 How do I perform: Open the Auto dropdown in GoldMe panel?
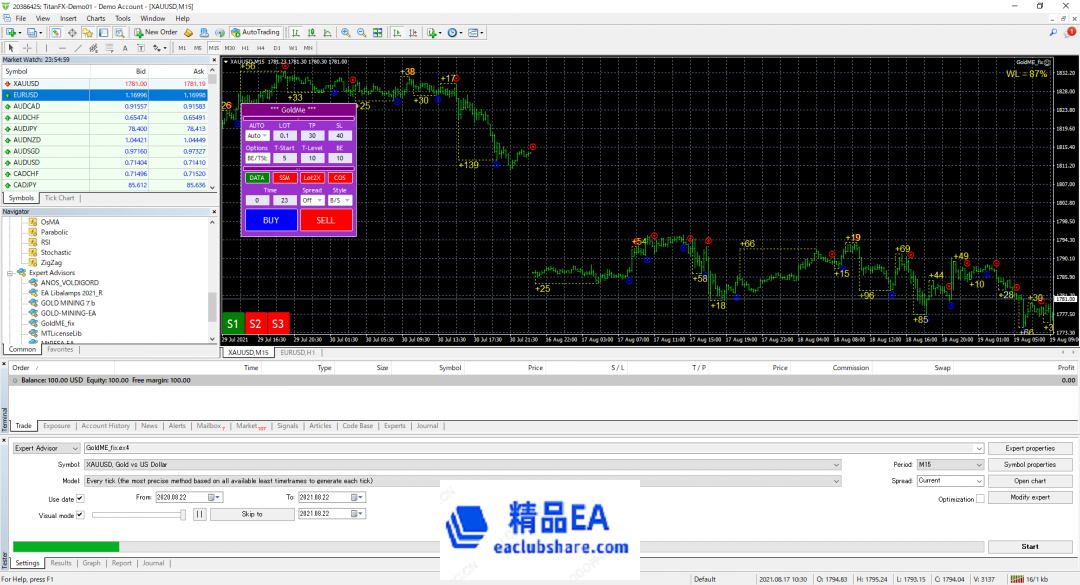click(257, 136)
